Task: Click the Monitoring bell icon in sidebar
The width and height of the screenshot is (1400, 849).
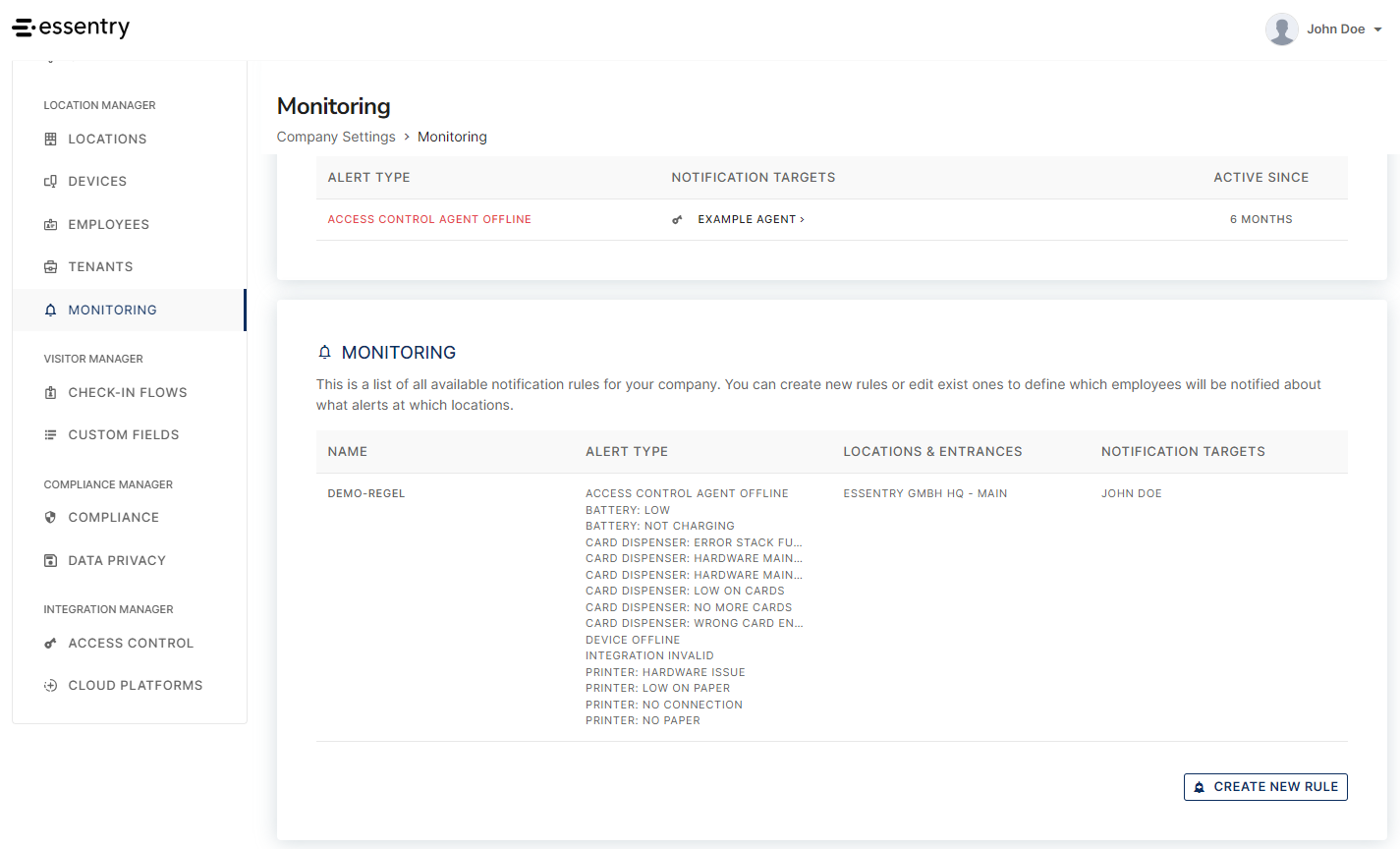Action: click(x=51, y=311)
